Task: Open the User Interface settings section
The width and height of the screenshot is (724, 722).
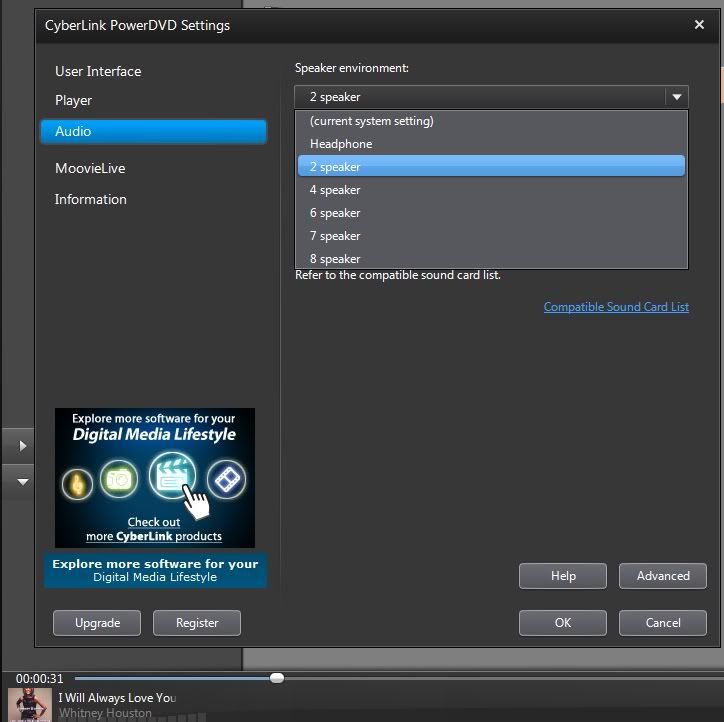Action: (98, 71)
